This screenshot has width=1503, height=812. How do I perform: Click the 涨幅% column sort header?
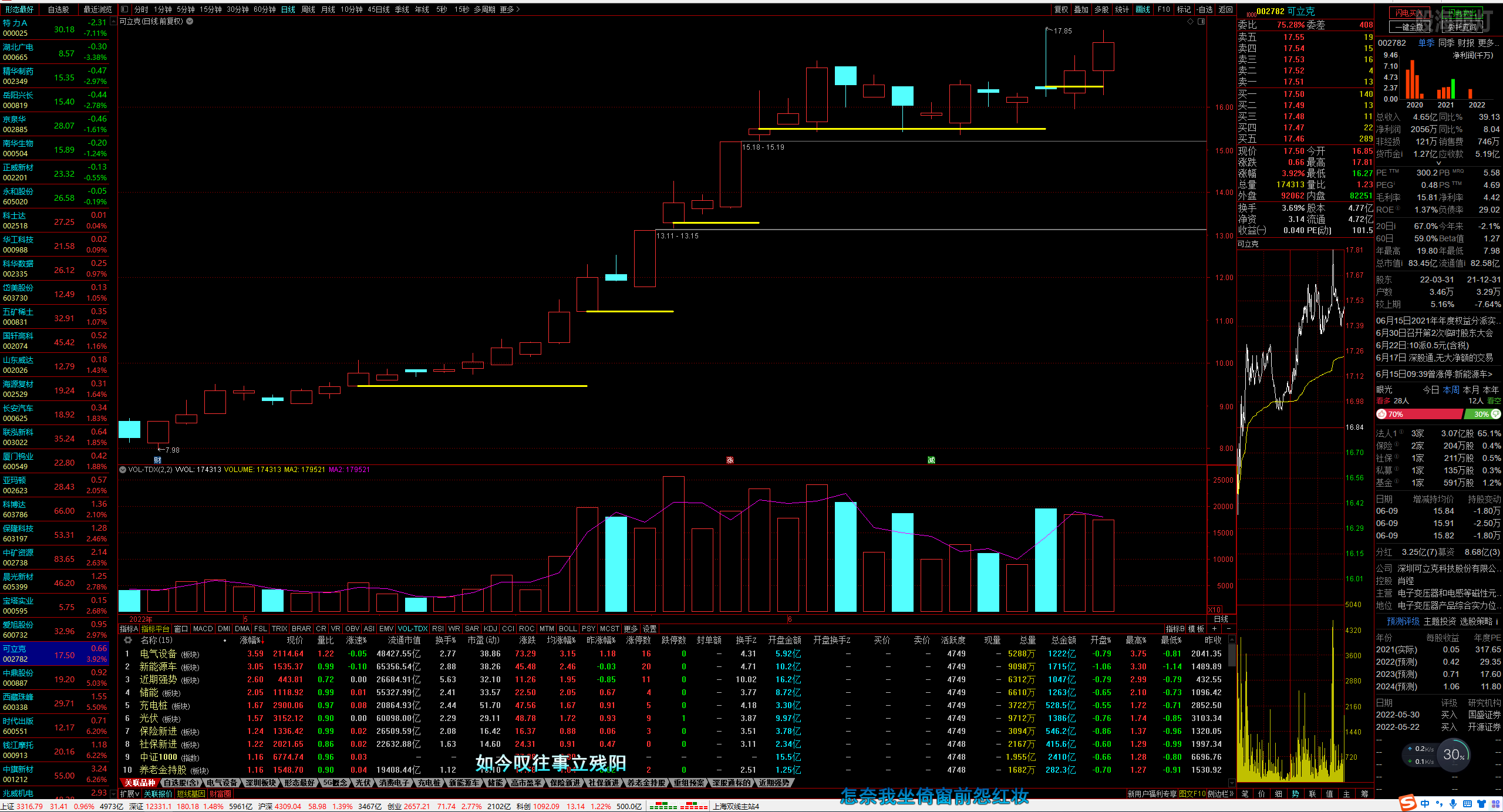[251, 640]
